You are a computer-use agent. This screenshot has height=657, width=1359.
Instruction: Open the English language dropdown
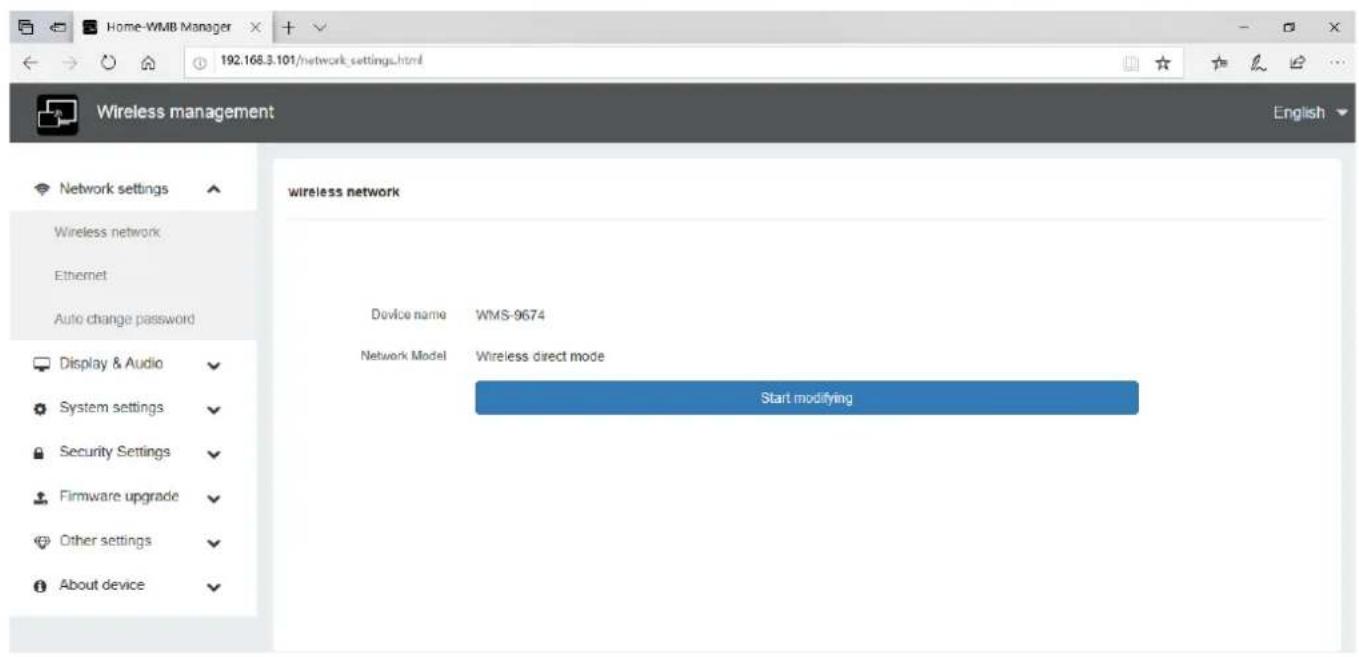pyautogui.click(x=1311, y=113)
